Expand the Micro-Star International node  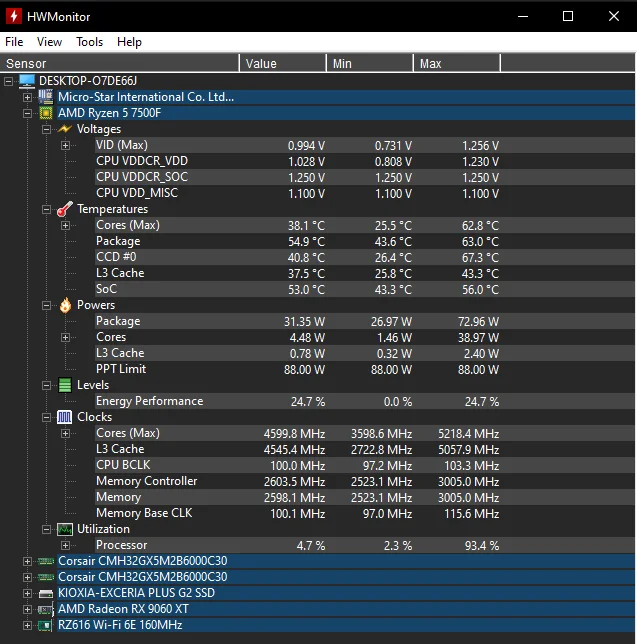tap(27, 97)
